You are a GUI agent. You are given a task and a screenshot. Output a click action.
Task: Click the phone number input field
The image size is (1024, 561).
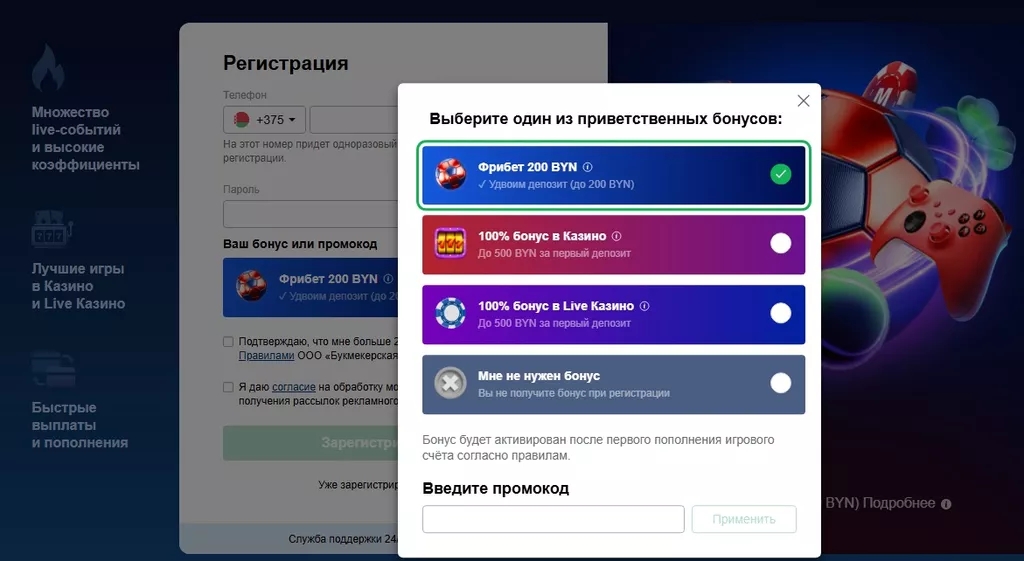click(354, 120)
